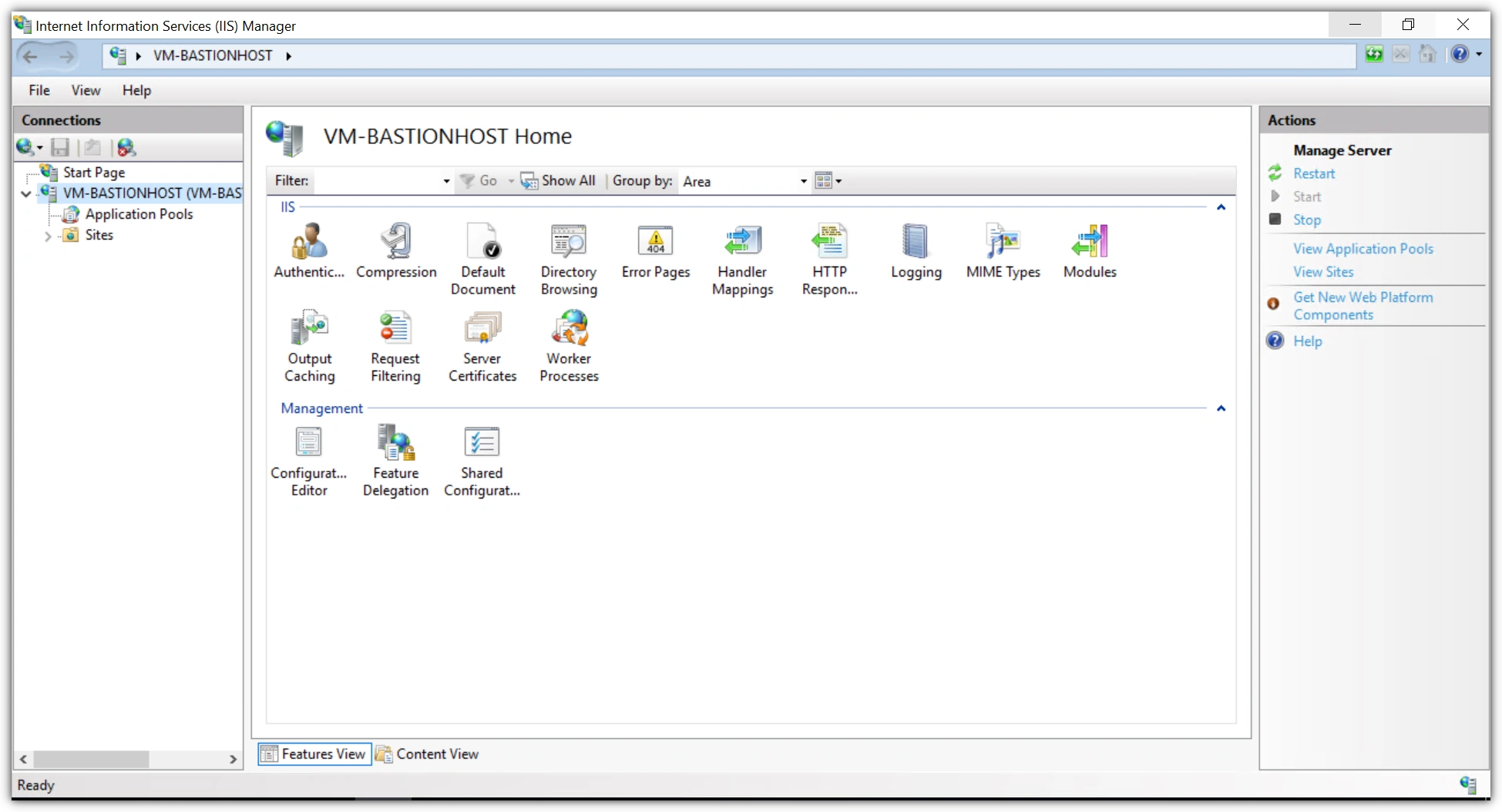
Task: Open the help icon dropdown arrow in navigation bar
Action: (x=1479, y=54)
